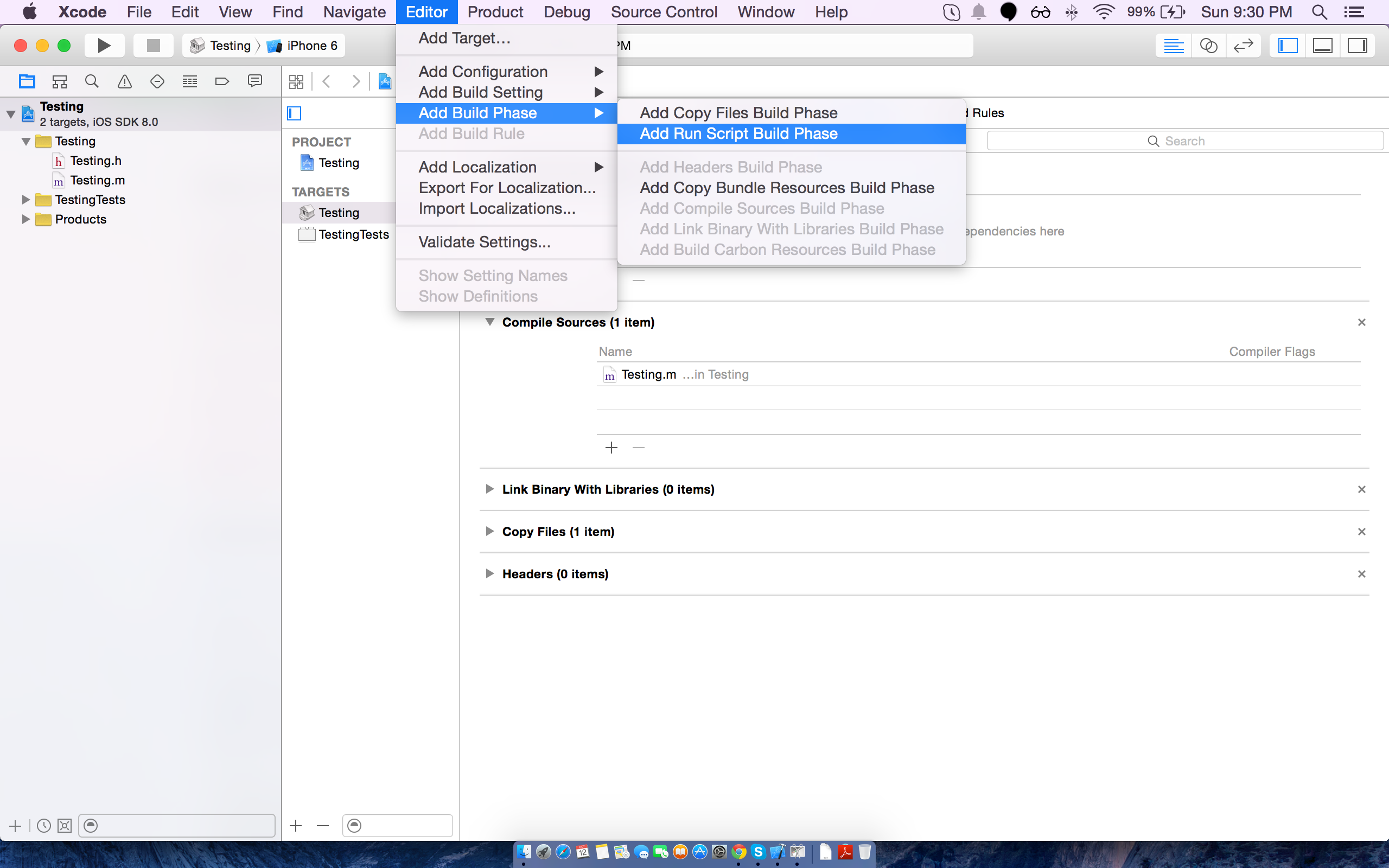
Task: Expand the Headers section
Action: tap(489, 573)
